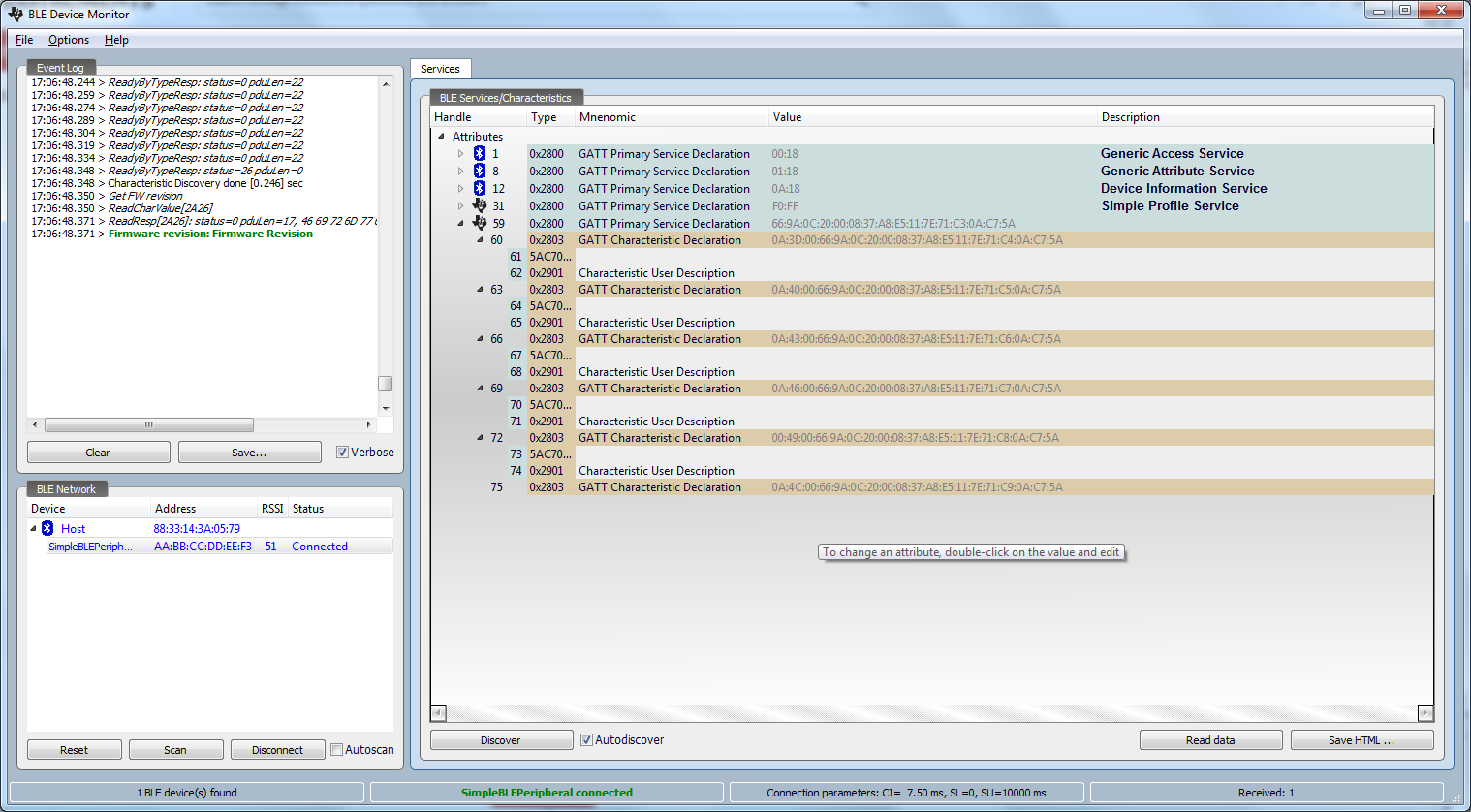Click services table scroll right arrow

1424,713
